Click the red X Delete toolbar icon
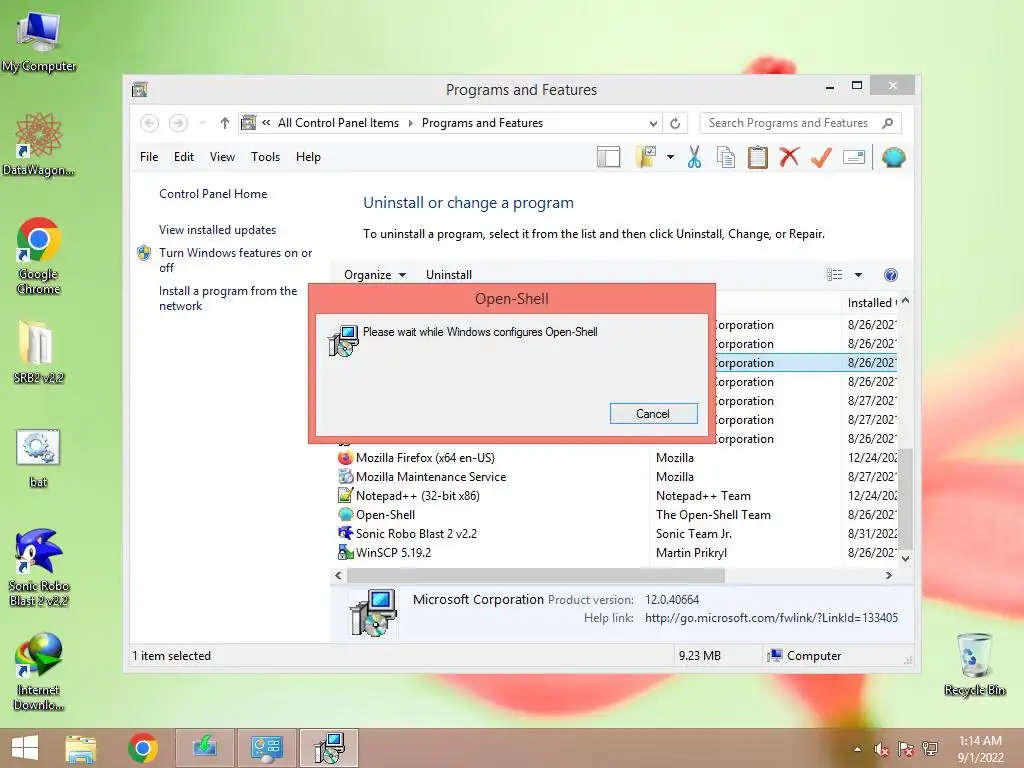Screen dimensions: 1024x768 tap(789, 157)
